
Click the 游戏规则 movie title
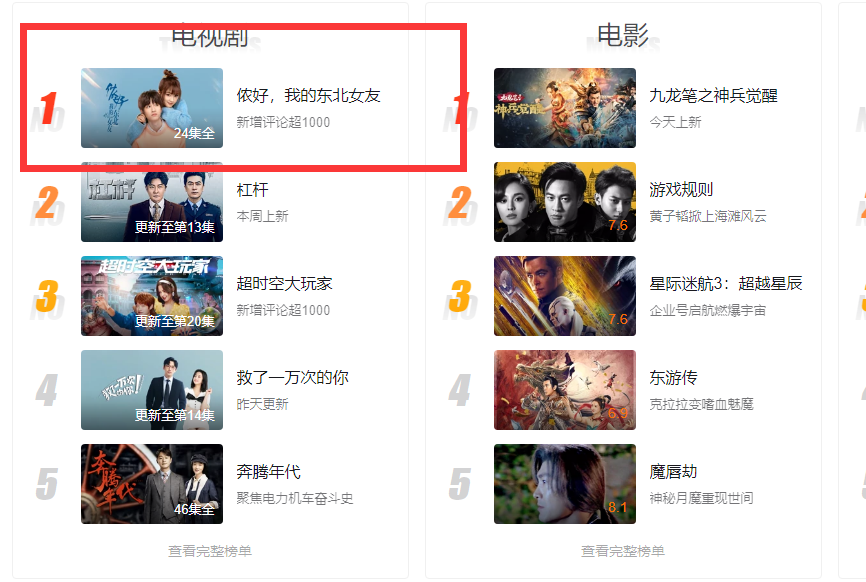point(681,190)
